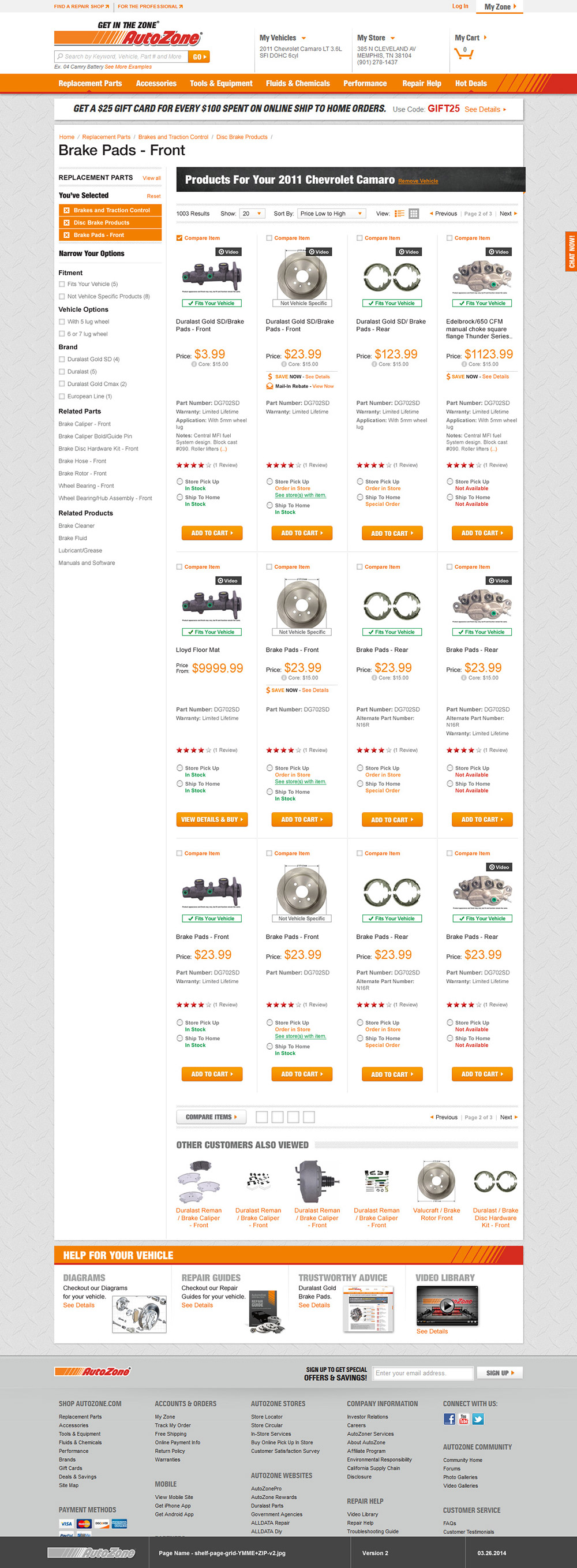Switch to grid view icon
This screenshot has width=577, height=1568.
(x=414, y=214)
